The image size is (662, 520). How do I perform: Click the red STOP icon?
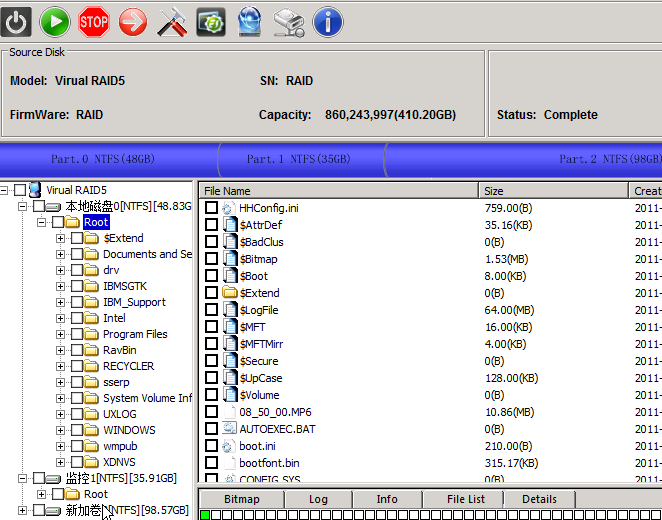tap(94, 22)
